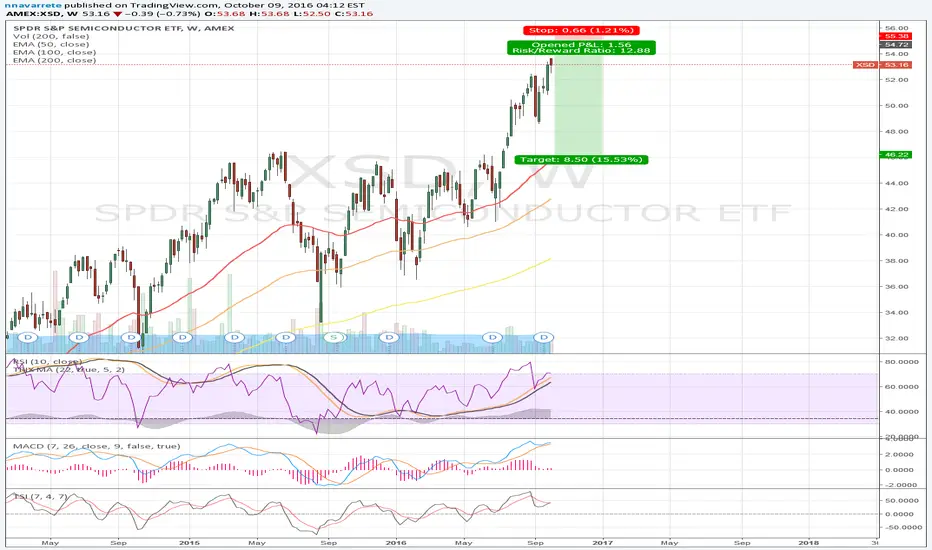
Task: Click the red 55.38 stop price tag
Action: [896, 36]
